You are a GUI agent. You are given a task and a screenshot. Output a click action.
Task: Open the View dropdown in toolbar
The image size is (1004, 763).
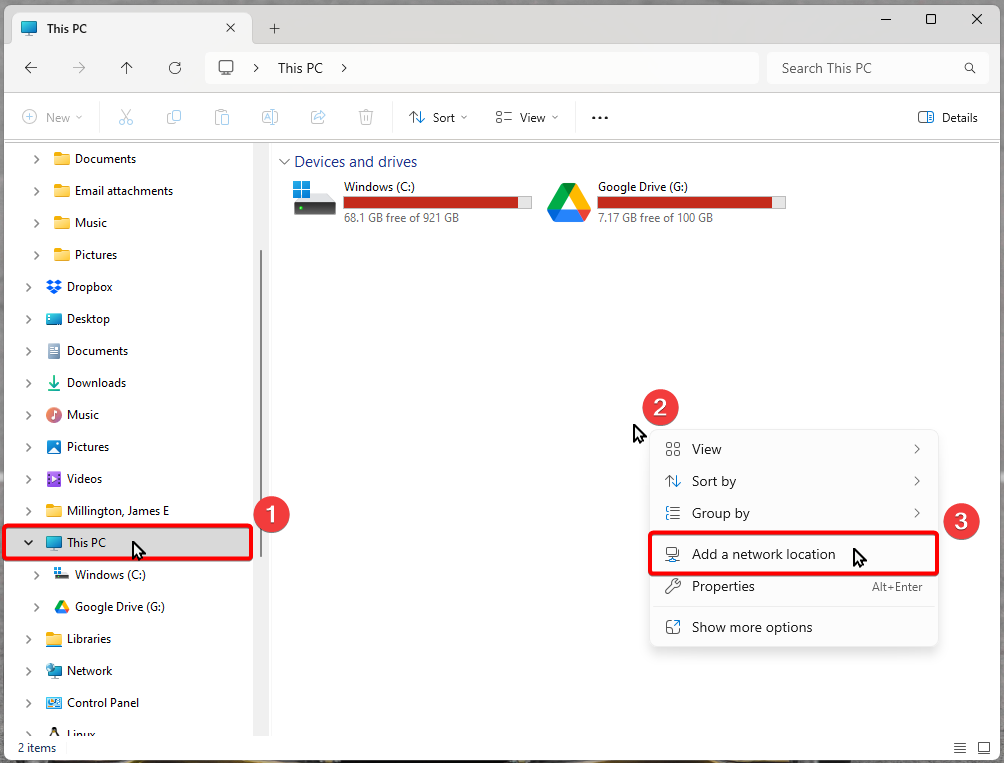pos(526,118)
